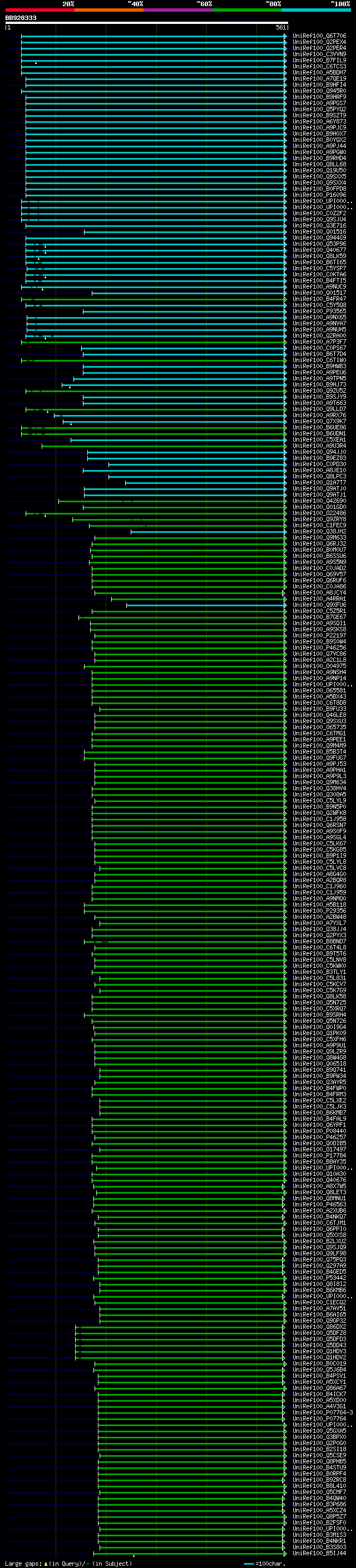Screen dimensions: 356x1568
Task: Select hit label UniRef100_A9NUC9
Action: [319, 286]
